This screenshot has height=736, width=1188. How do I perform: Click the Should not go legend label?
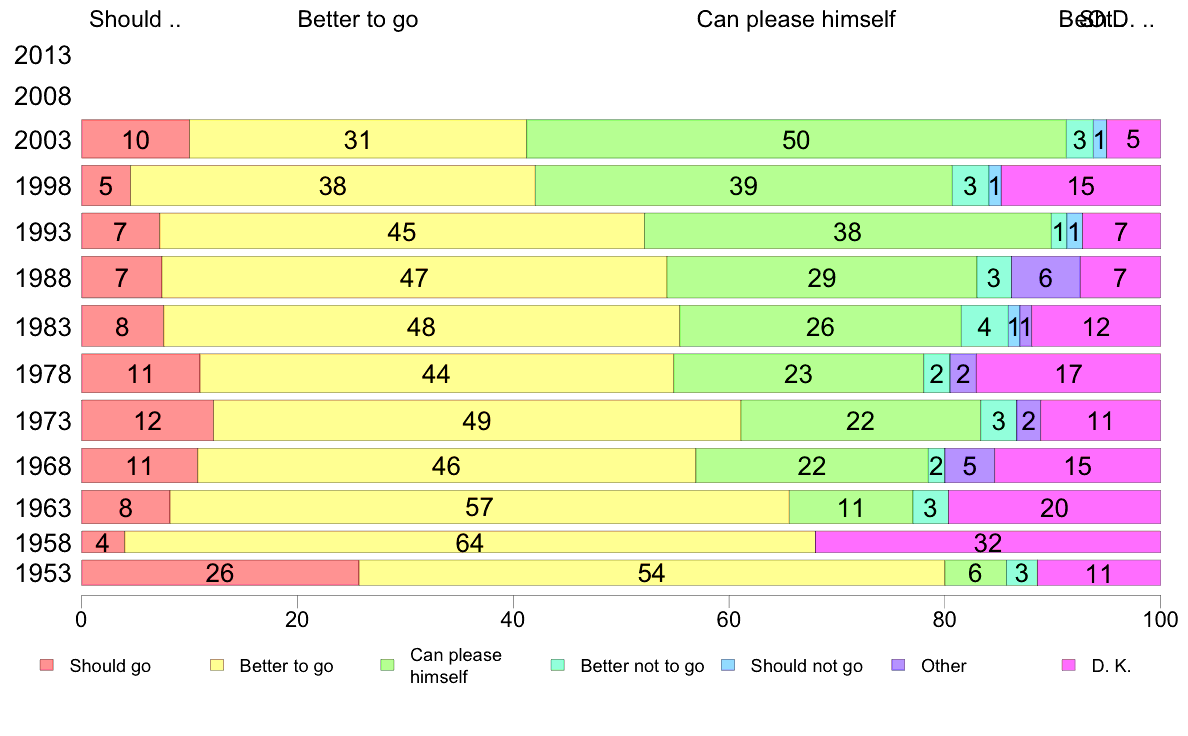tap(806, 666)
